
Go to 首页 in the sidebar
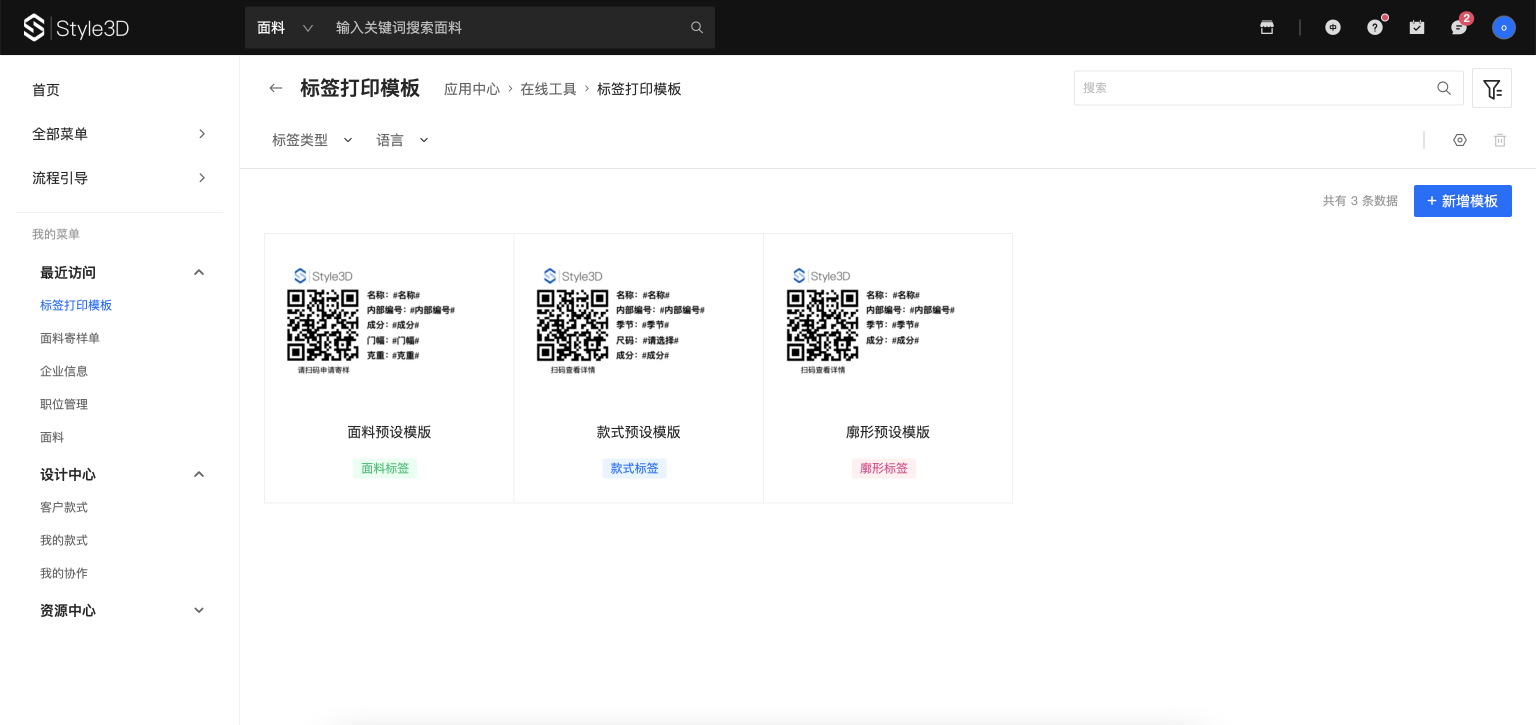46,90
